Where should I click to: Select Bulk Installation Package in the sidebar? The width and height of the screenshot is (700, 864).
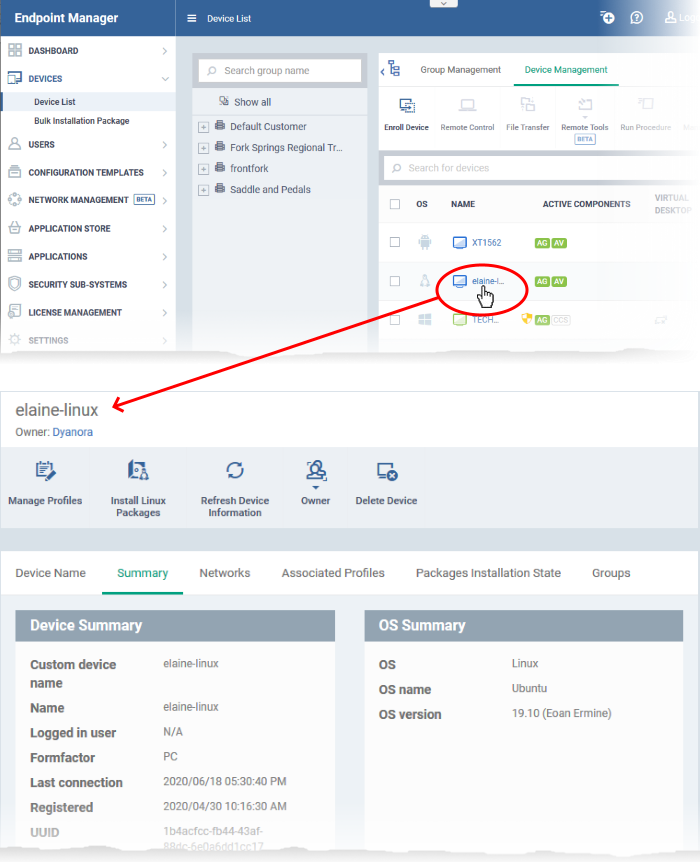pyautogui.click(x=82, y=121)
